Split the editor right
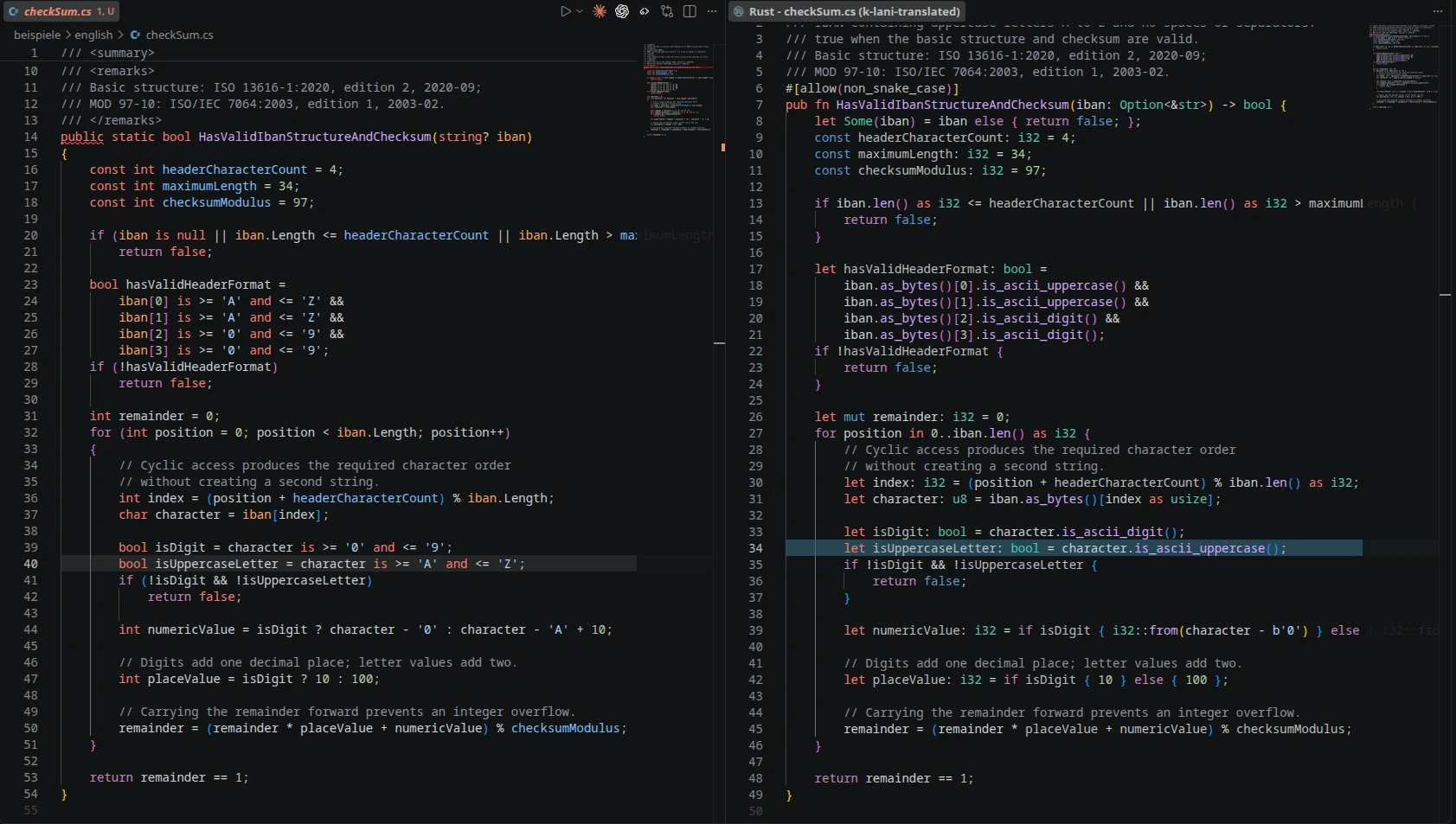The image size is (1456, 824). point(690,11)
